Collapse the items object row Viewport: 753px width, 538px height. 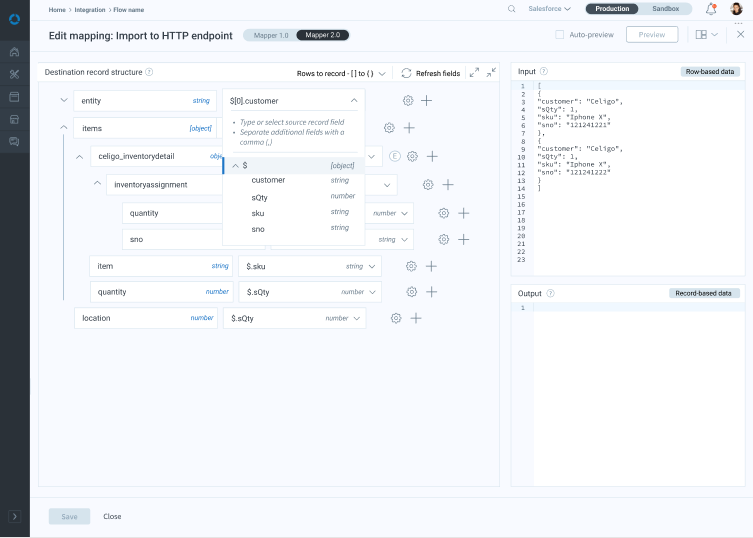pos(64,128)
